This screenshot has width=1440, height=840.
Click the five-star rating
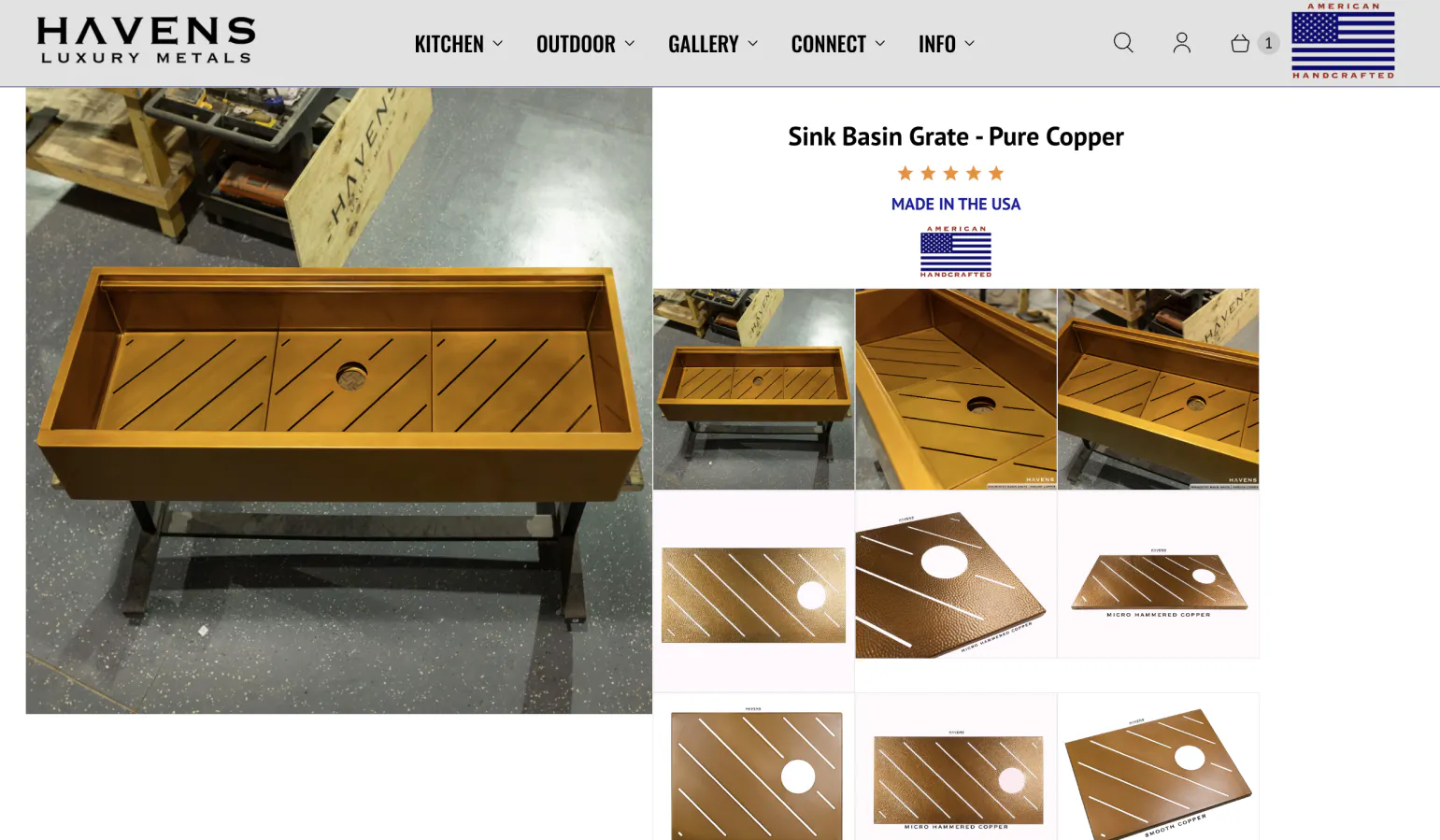click(950, 174)
